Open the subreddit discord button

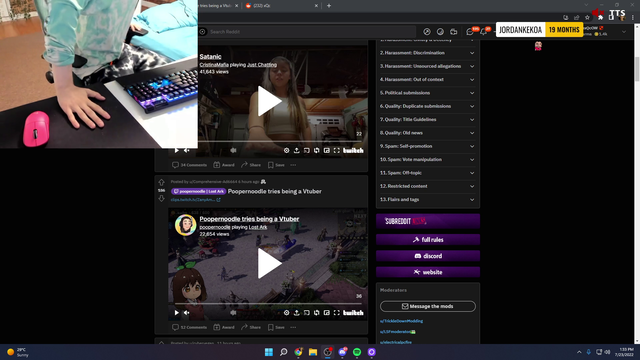click(428, 256)
